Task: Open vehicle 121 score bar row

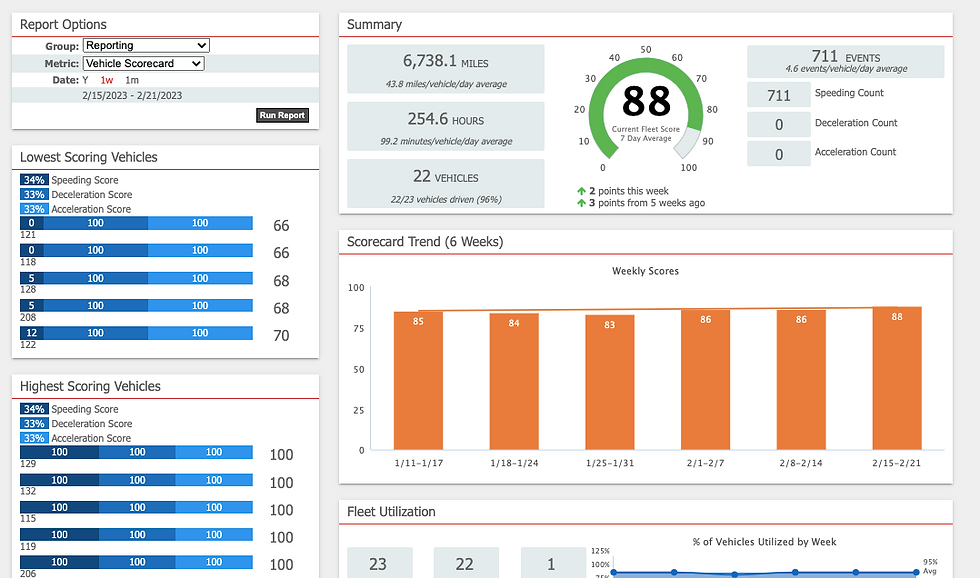Action: (x=136, y=223)
